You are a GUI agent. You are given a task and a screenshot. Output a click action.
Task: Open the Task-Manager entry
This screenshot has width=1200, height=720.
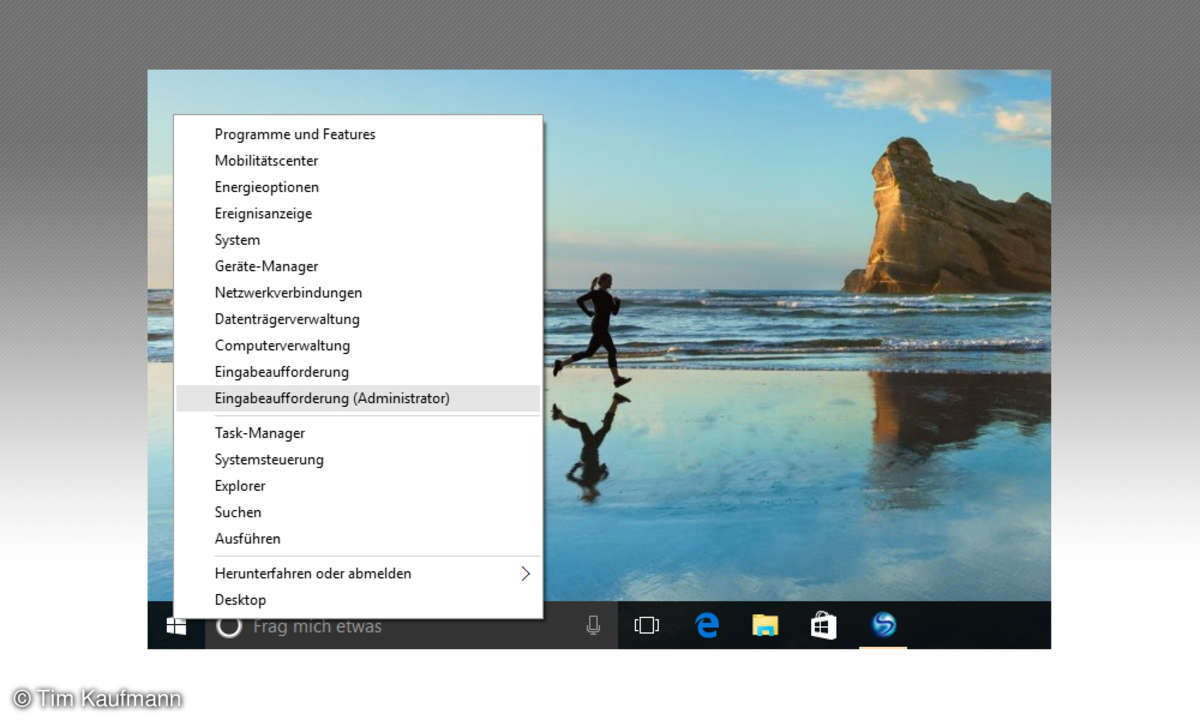[358, 433]
